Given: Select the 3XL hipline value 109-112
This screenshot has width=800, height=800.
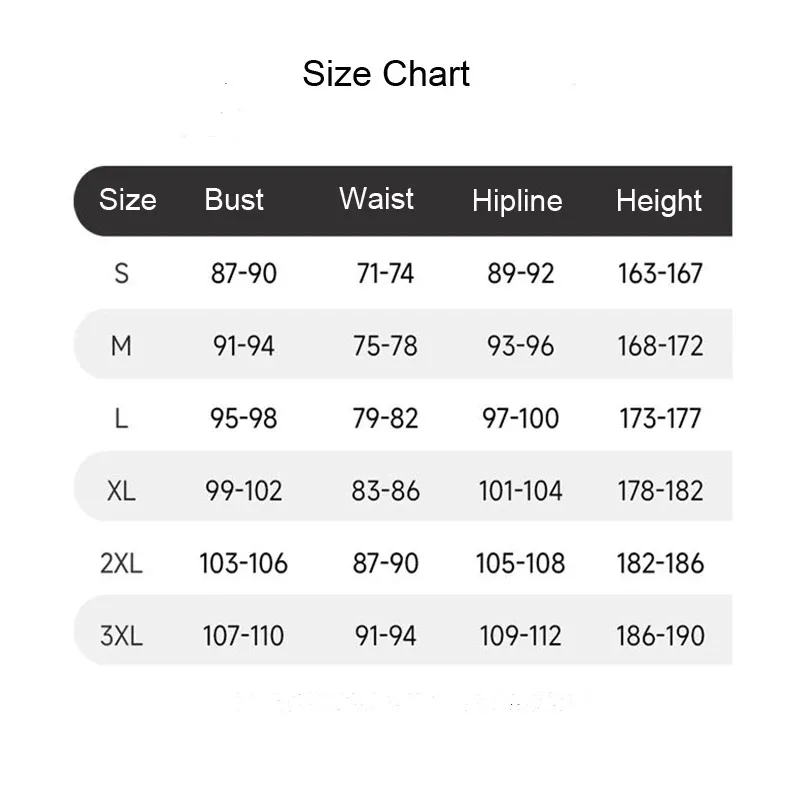Looking at the screenshot, I should [520, 635].
